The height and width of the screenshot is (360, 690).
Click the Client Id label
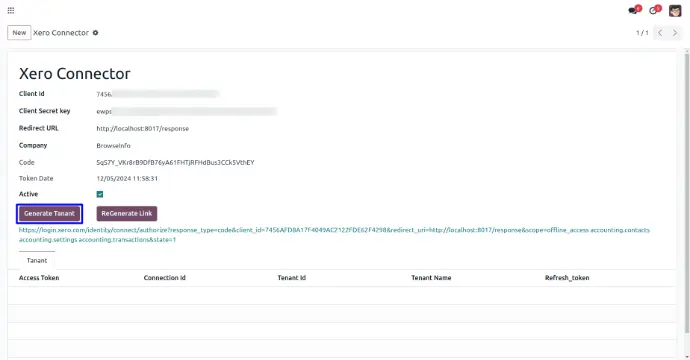(x=32, y=94)
